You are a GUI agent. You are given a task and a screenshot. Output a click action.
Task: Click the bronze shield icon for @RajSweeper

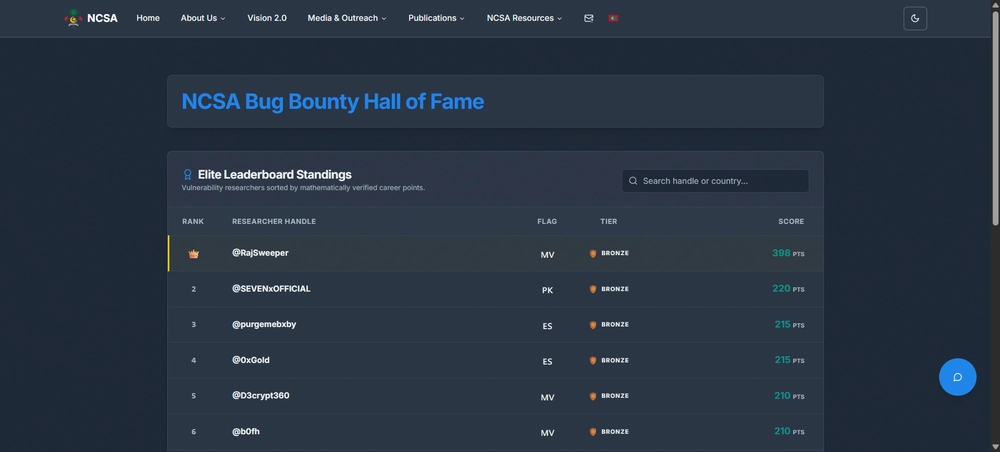593,253
